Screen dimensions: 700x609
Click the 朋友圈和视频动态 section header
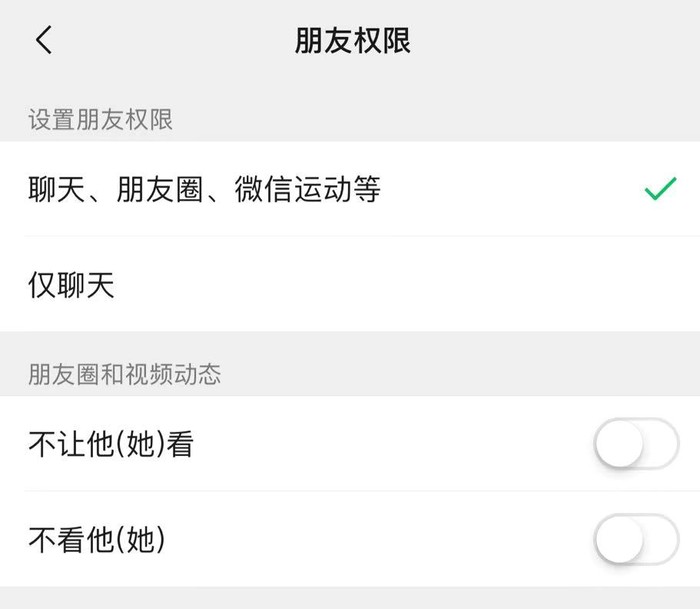pos(125,375)
